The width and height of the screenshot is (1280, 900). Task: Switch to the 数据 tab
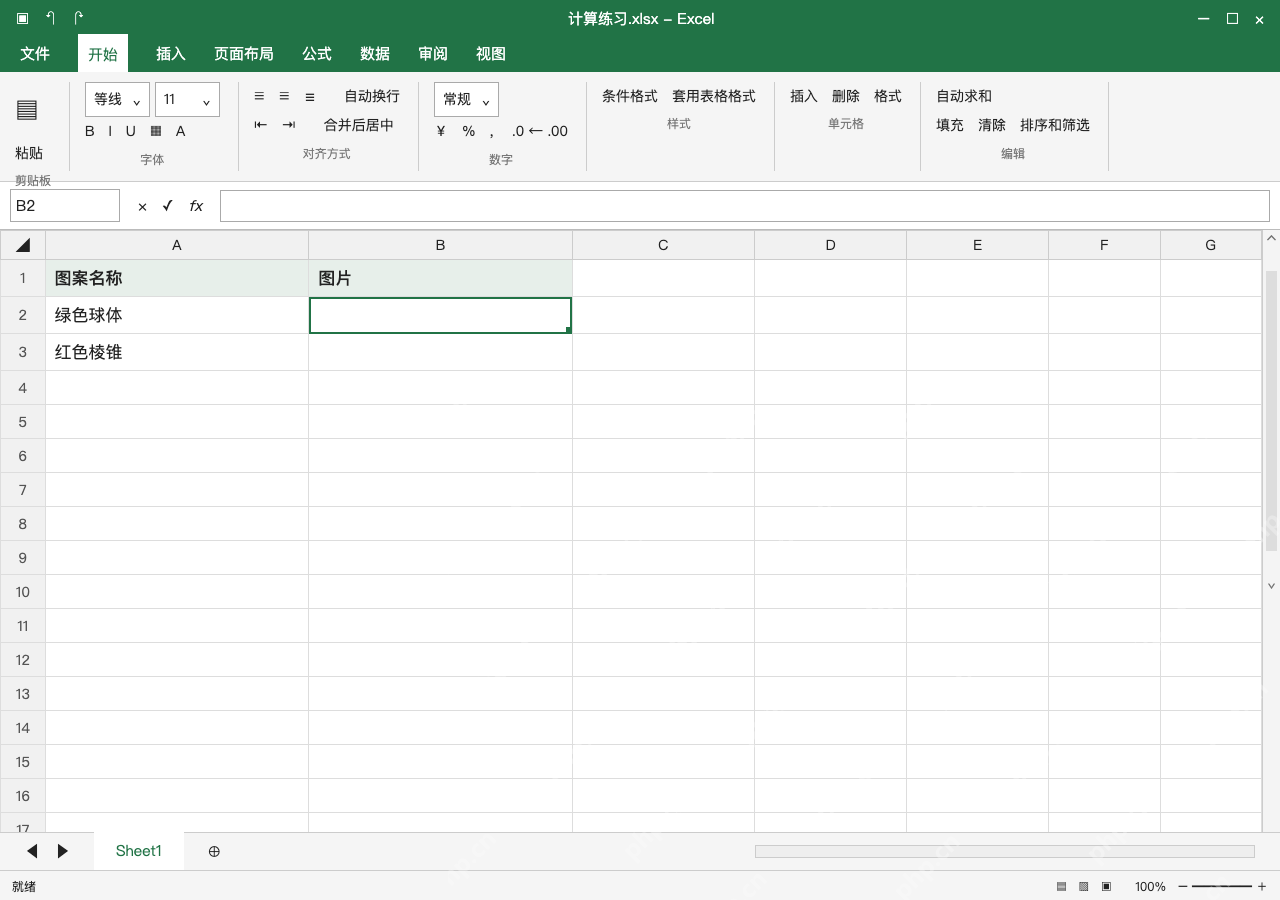click(x=375, y=54)
